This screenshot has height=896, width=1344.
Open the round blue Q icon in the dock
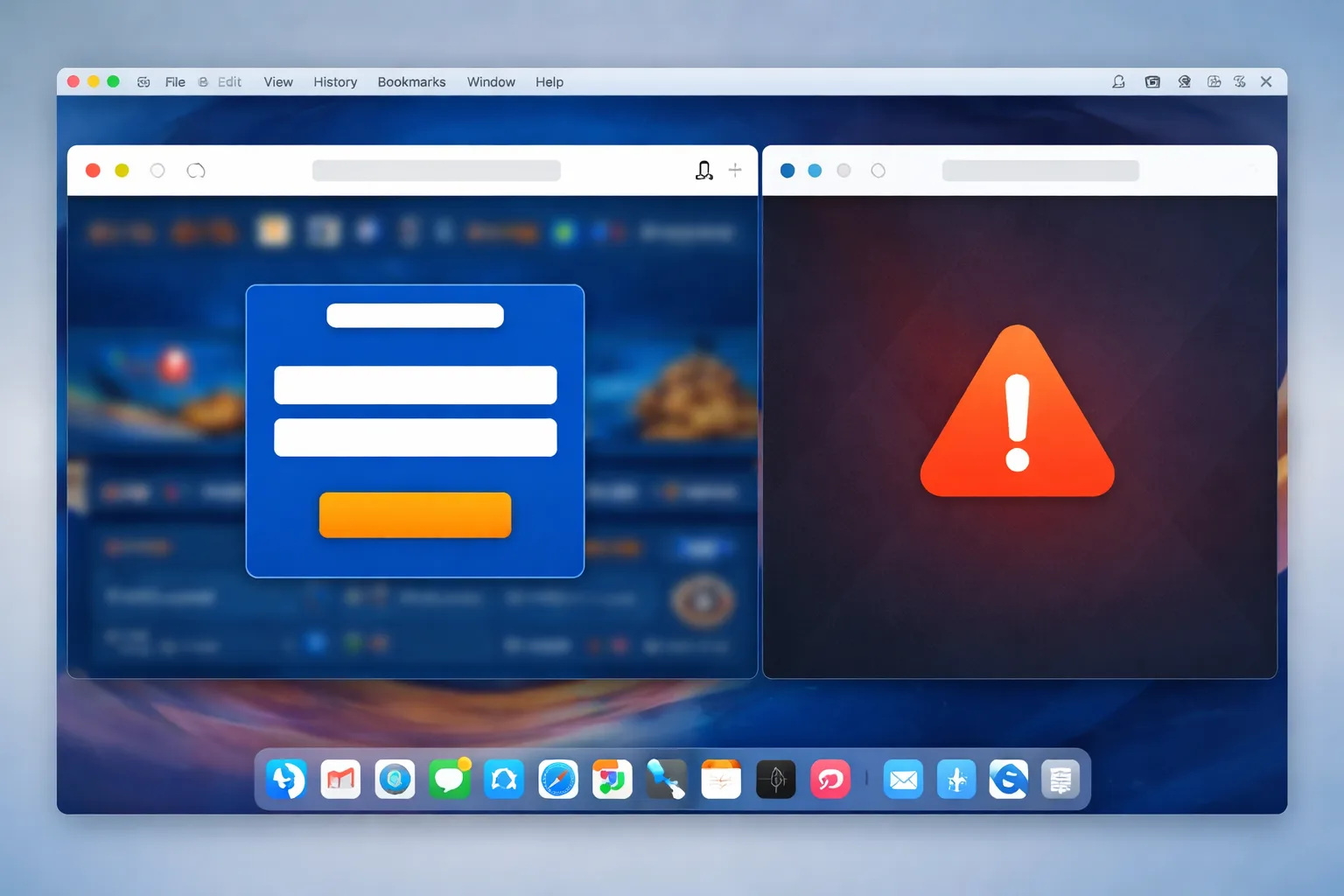[395, 780]
